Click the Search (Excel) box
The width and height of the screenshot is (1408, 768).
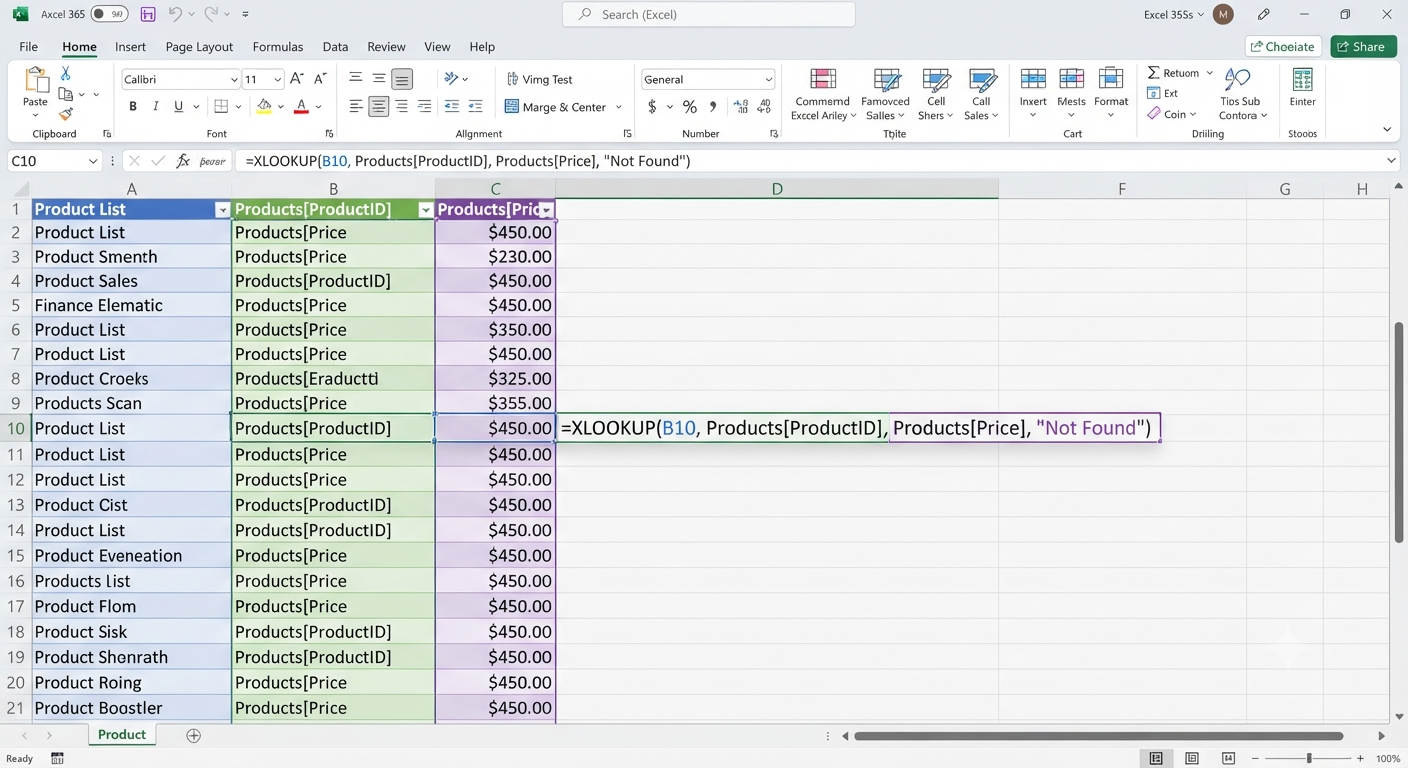pos(708,14)
